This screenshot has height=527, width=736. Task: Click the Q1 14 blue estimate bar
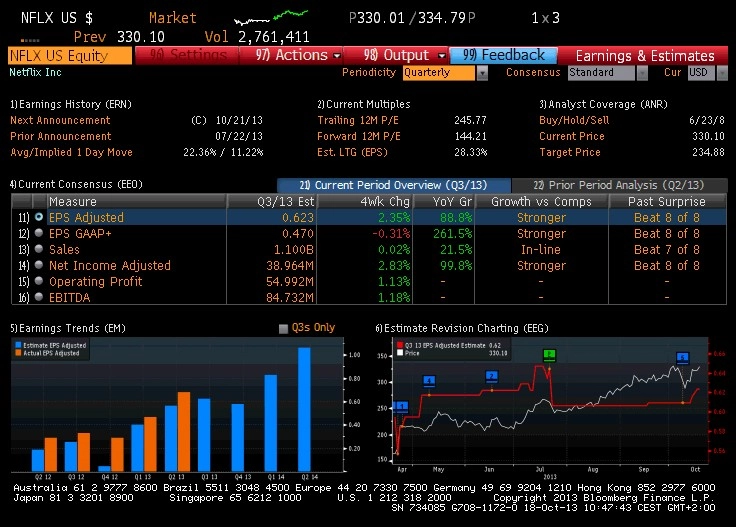[270, 423]
